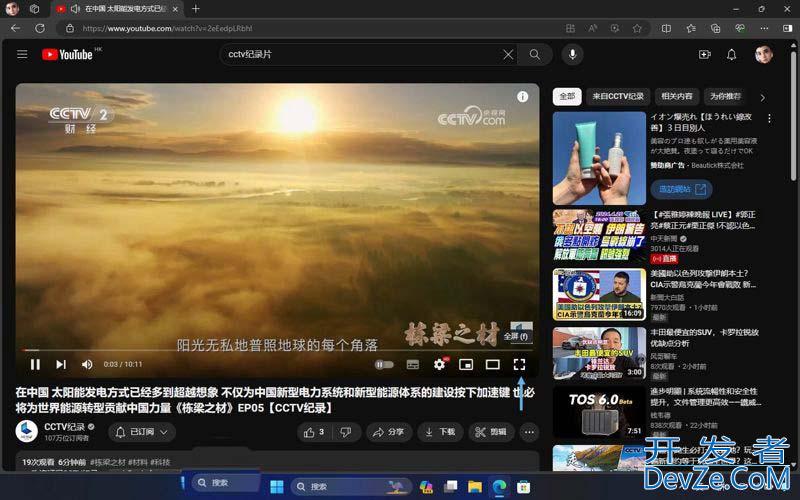Click the 剪辑 clip button
This screenshot has width=800, height=500.
pos(491,432)
